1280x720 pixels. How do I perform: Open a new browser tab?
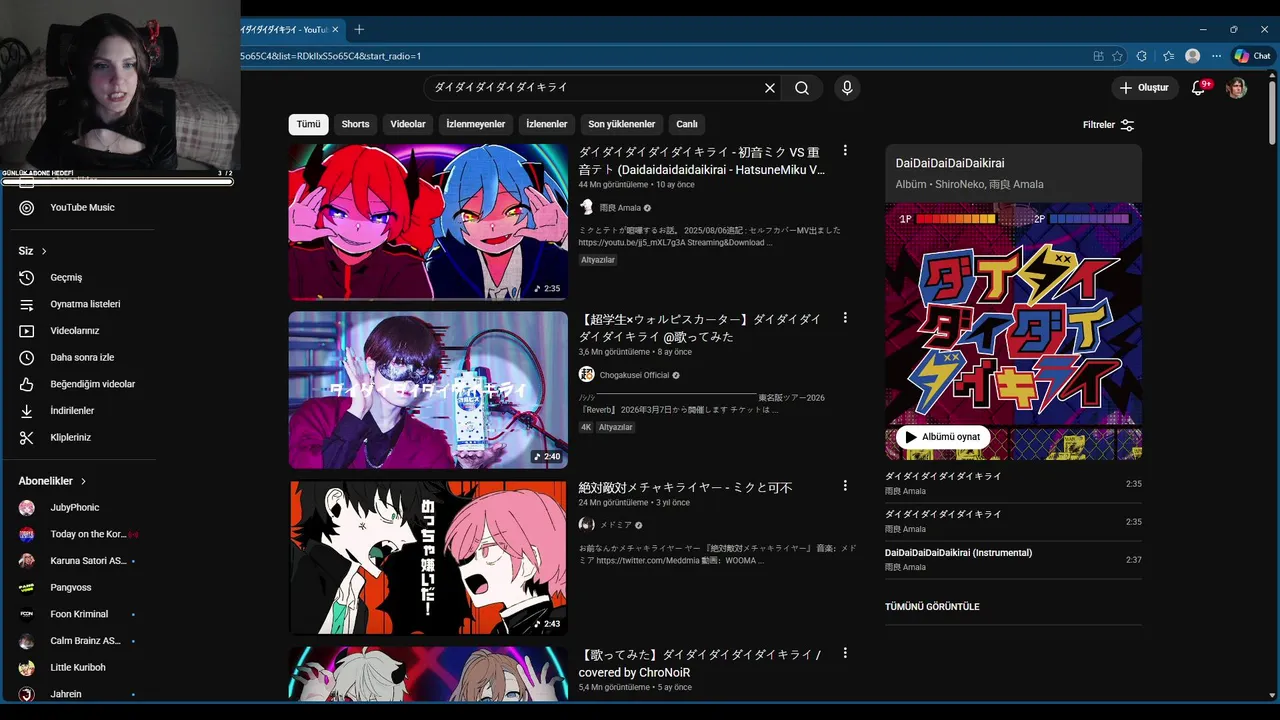click(x=359, y=29)
